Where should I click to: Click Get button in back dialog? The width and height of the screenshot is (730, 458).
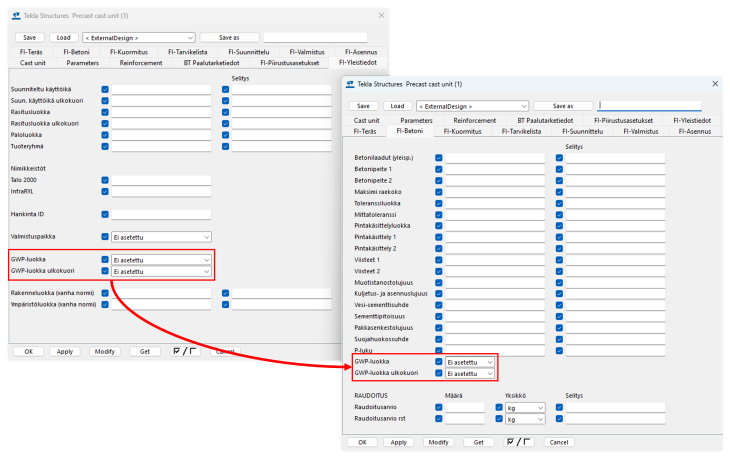pos(145,351)
